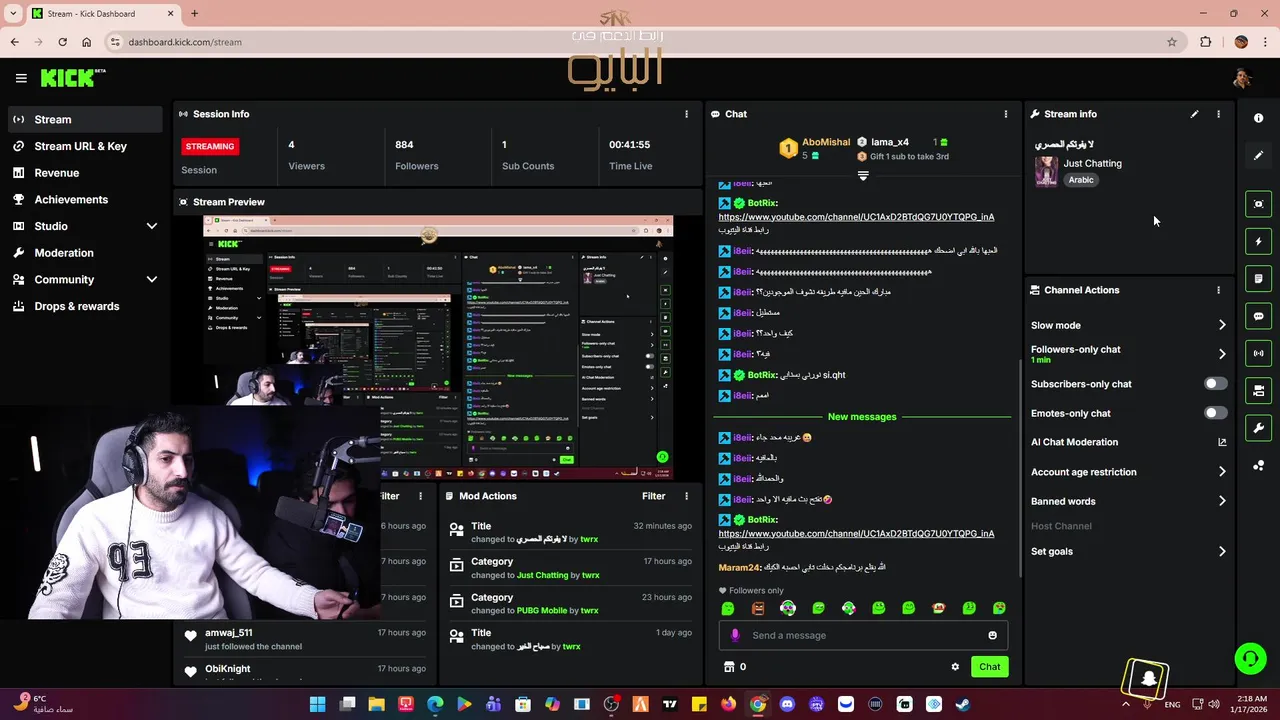Click the green support headset button

pyautogui.click(x=1250, y=658)
